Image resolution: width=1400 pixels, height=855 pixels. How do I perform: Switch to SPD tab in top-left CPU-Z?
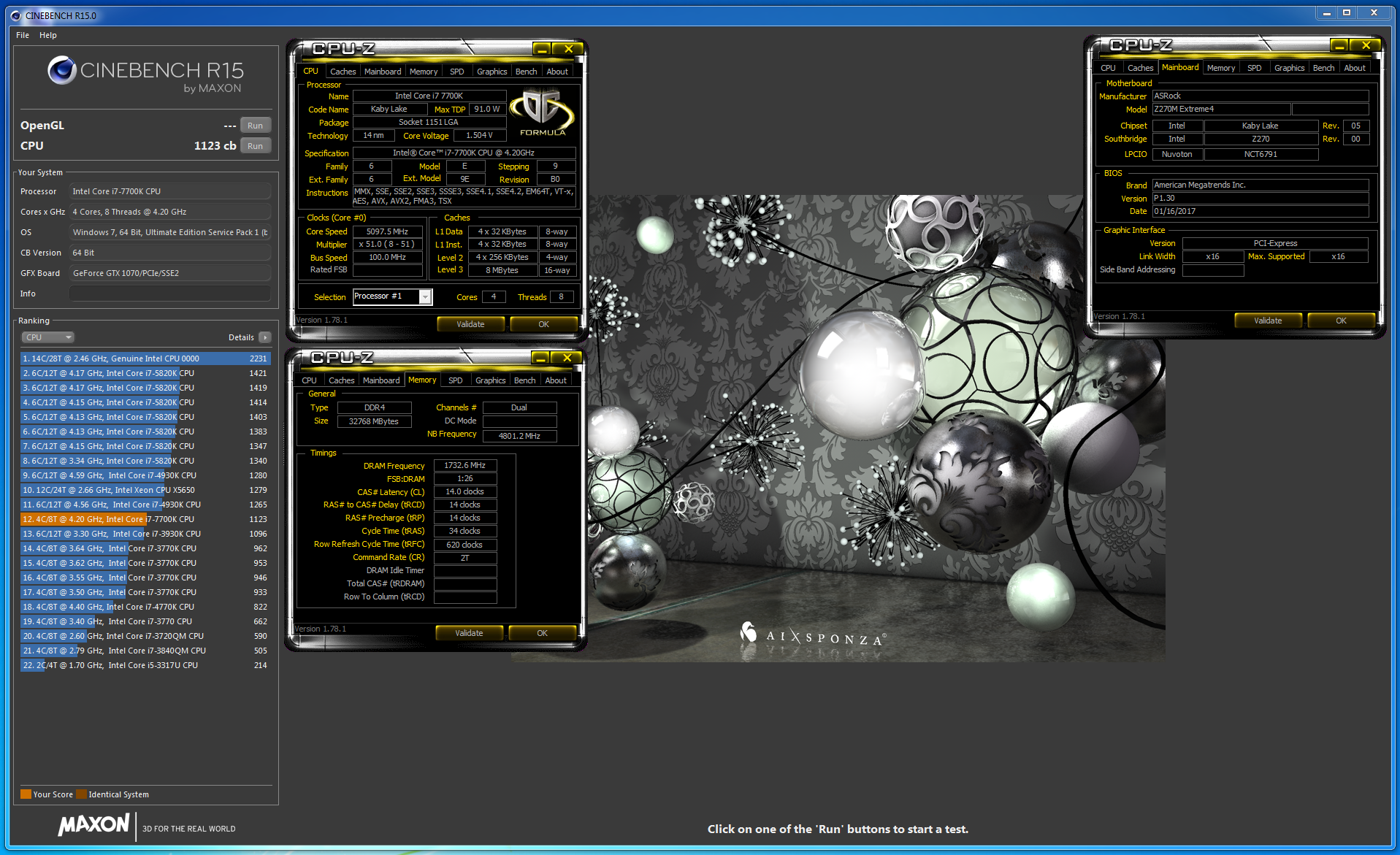click(x=457, y=72)
